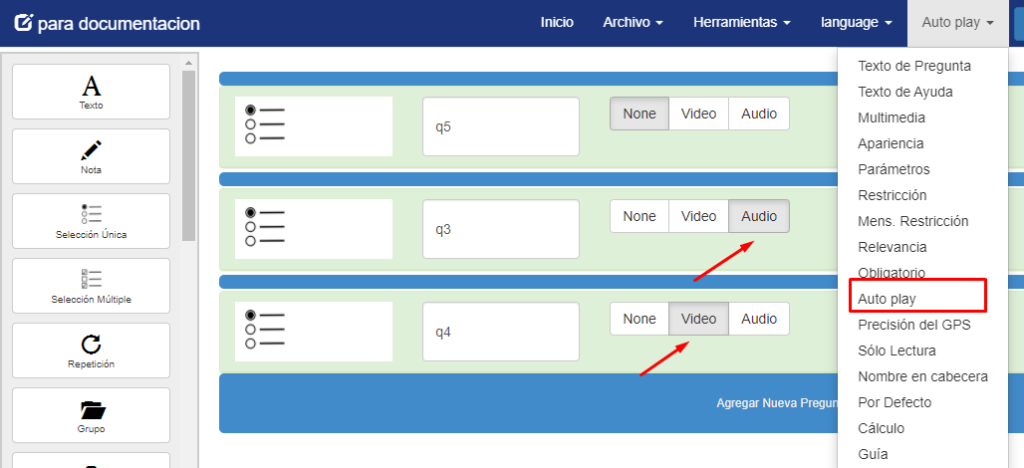The width and height of the screenshot is (1024, 468).
Task: Select the Nota pencil icon
Action: click(x=91, y=152)
